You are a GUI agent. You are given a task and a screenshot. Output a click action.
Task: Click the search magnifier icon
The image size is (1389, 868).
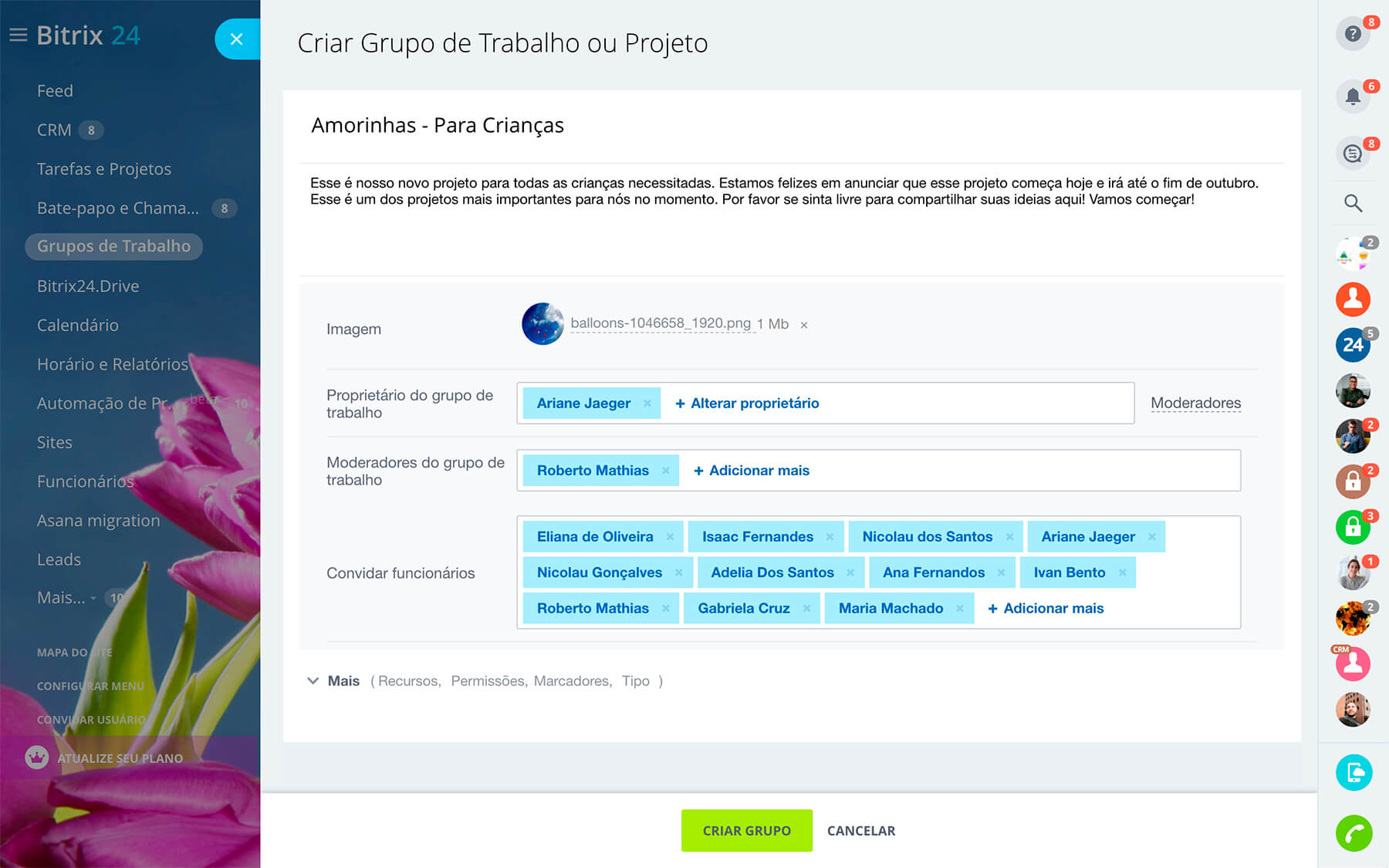click(x=1352, y=203)
